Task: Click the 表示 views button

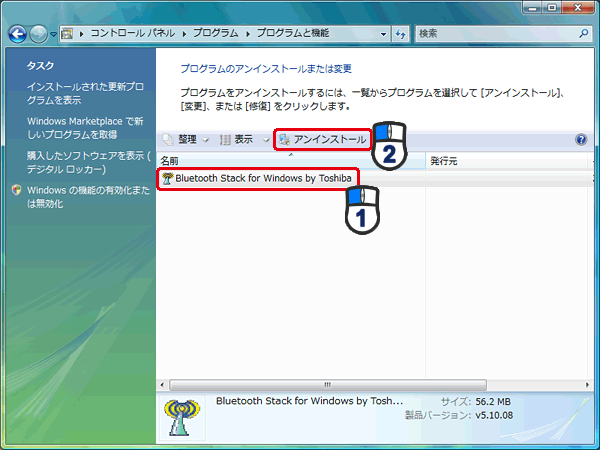Action: [237, 140]
